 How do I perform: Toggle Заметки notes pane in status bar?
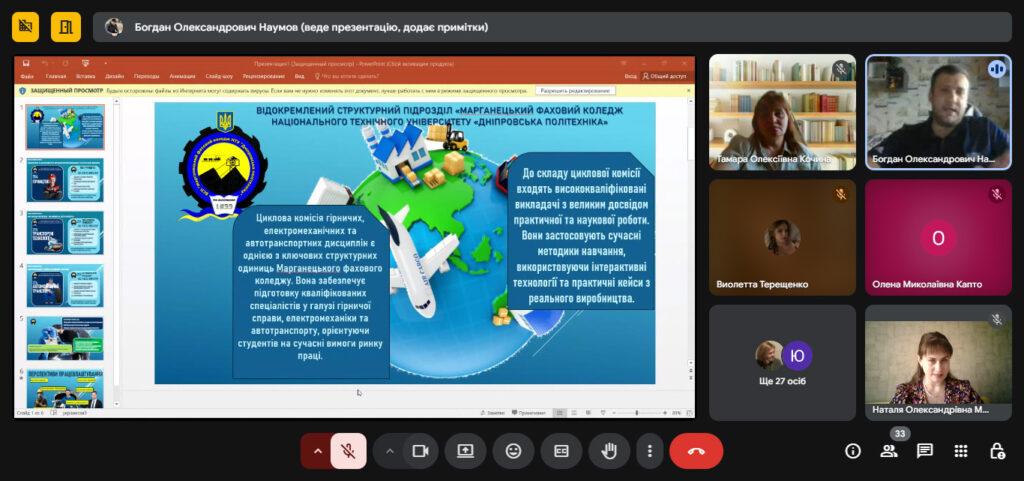tap(492, 412)
